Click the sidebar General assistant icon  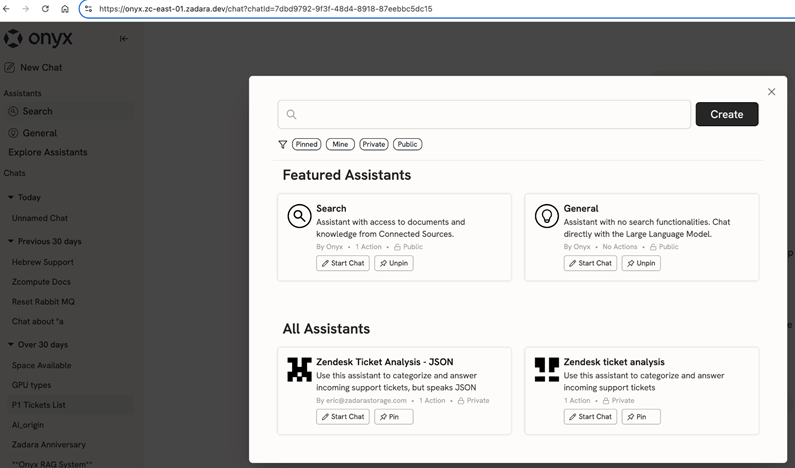point(13,133)
